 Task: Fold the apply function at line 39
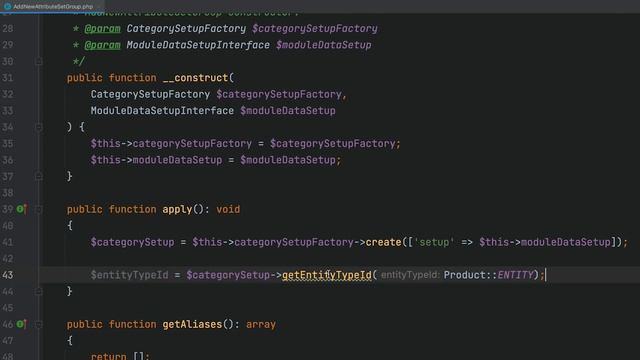38,209
